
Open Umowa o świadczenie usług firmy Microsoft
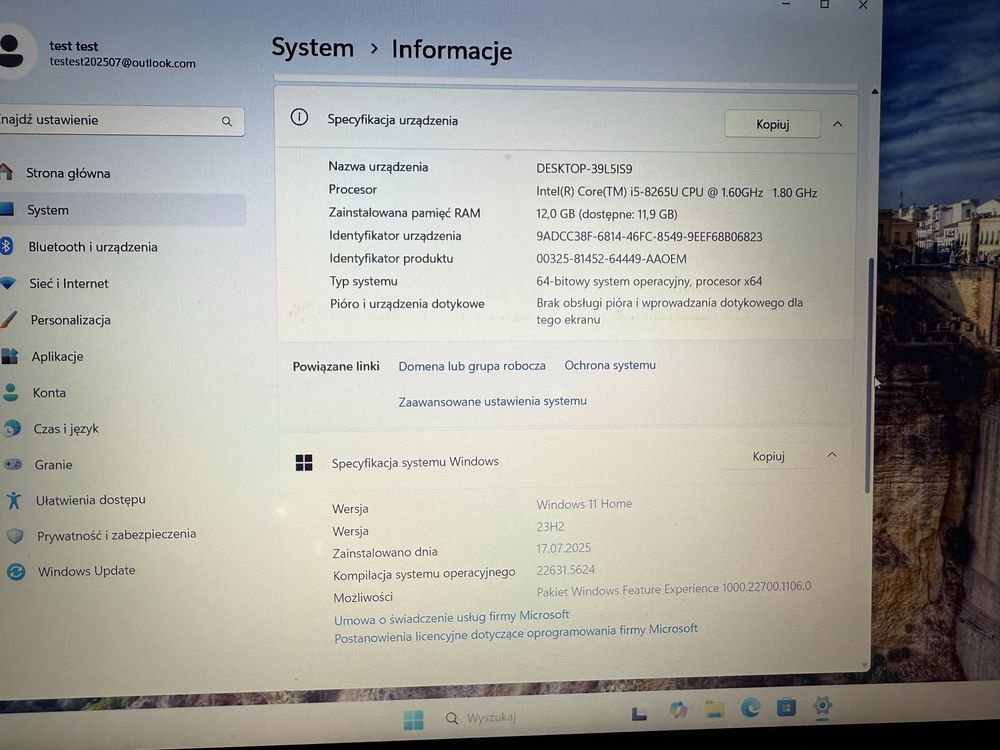pos(452,617)
